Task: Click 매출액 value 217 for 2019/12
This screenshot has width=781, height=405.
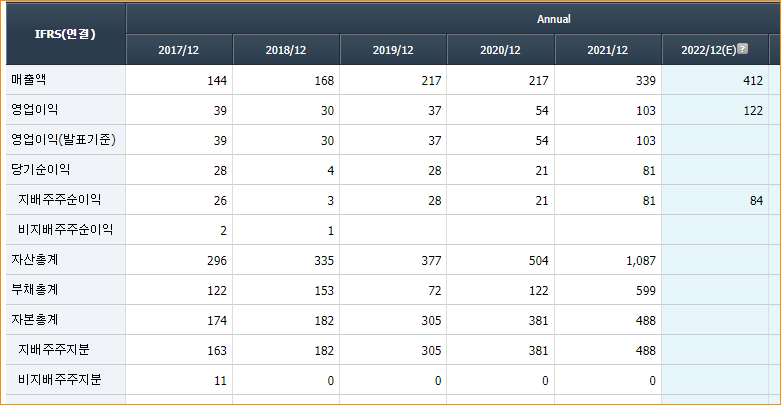Action: pos(431,81)
